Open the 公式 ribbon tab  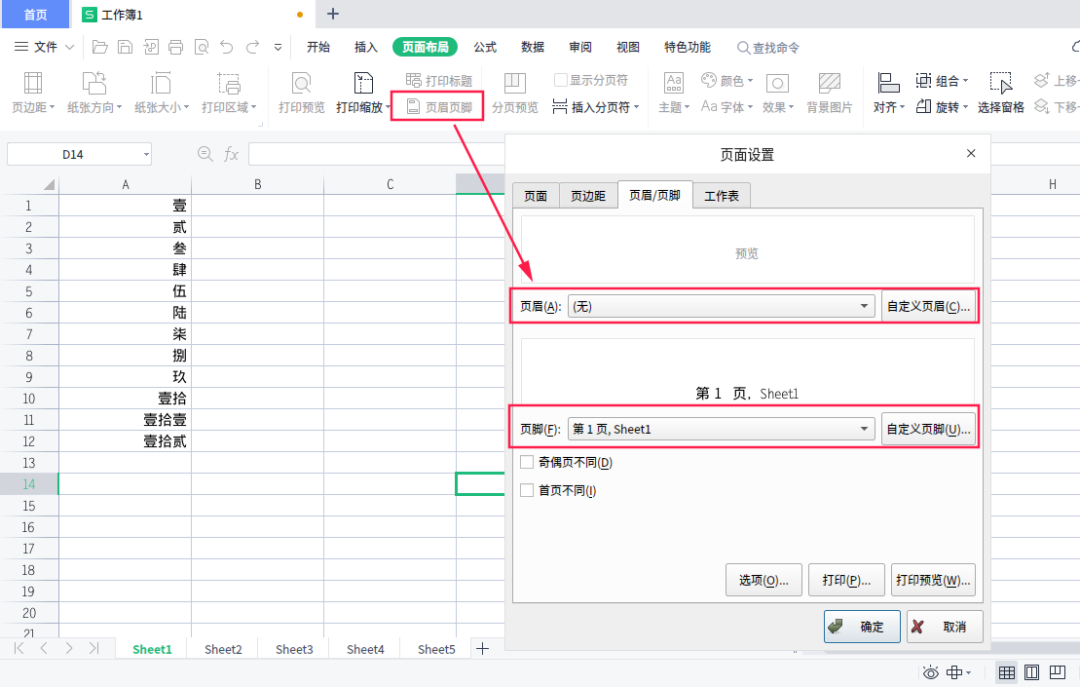tap(485, 47)
